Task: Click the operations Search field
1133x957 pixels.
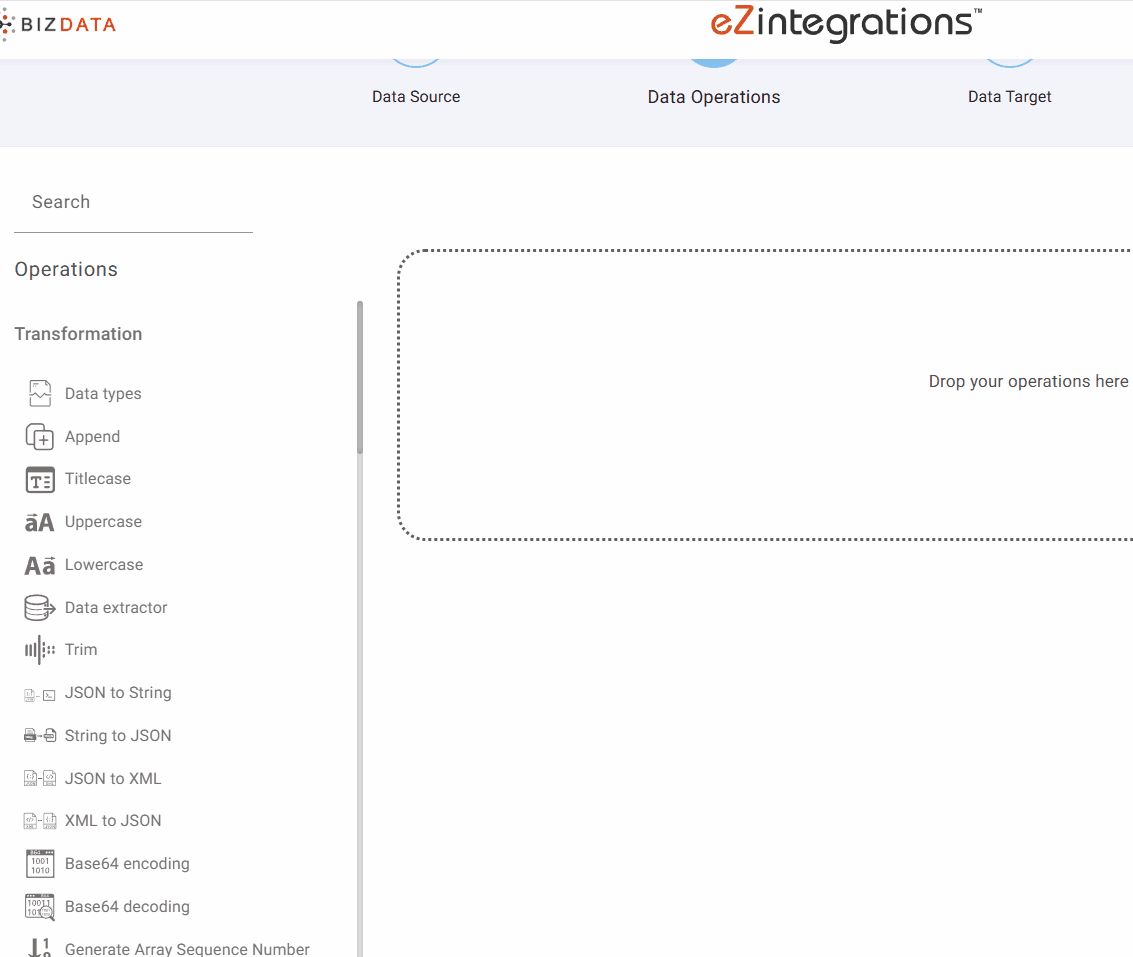Action: [x=133, y=203]
